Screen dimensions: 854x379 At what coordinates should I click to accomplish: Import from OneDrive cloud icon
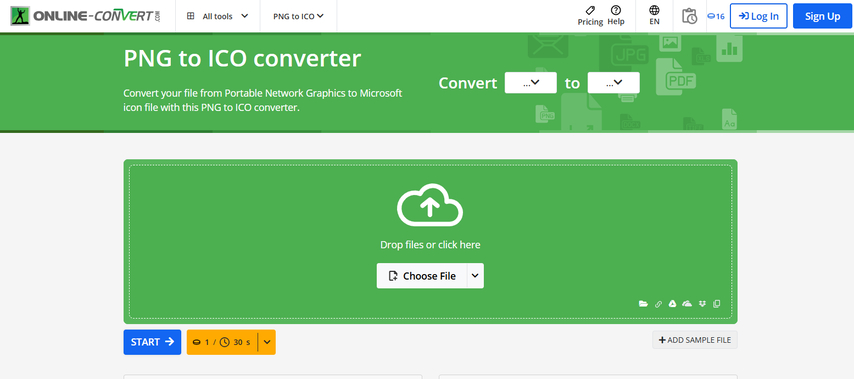[687, 304]
